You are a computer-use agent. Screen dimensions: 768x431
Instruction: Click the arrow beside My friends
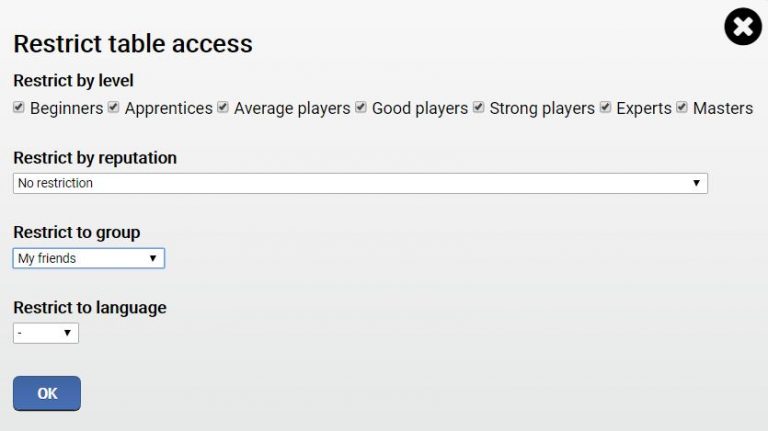coord(153,258)
